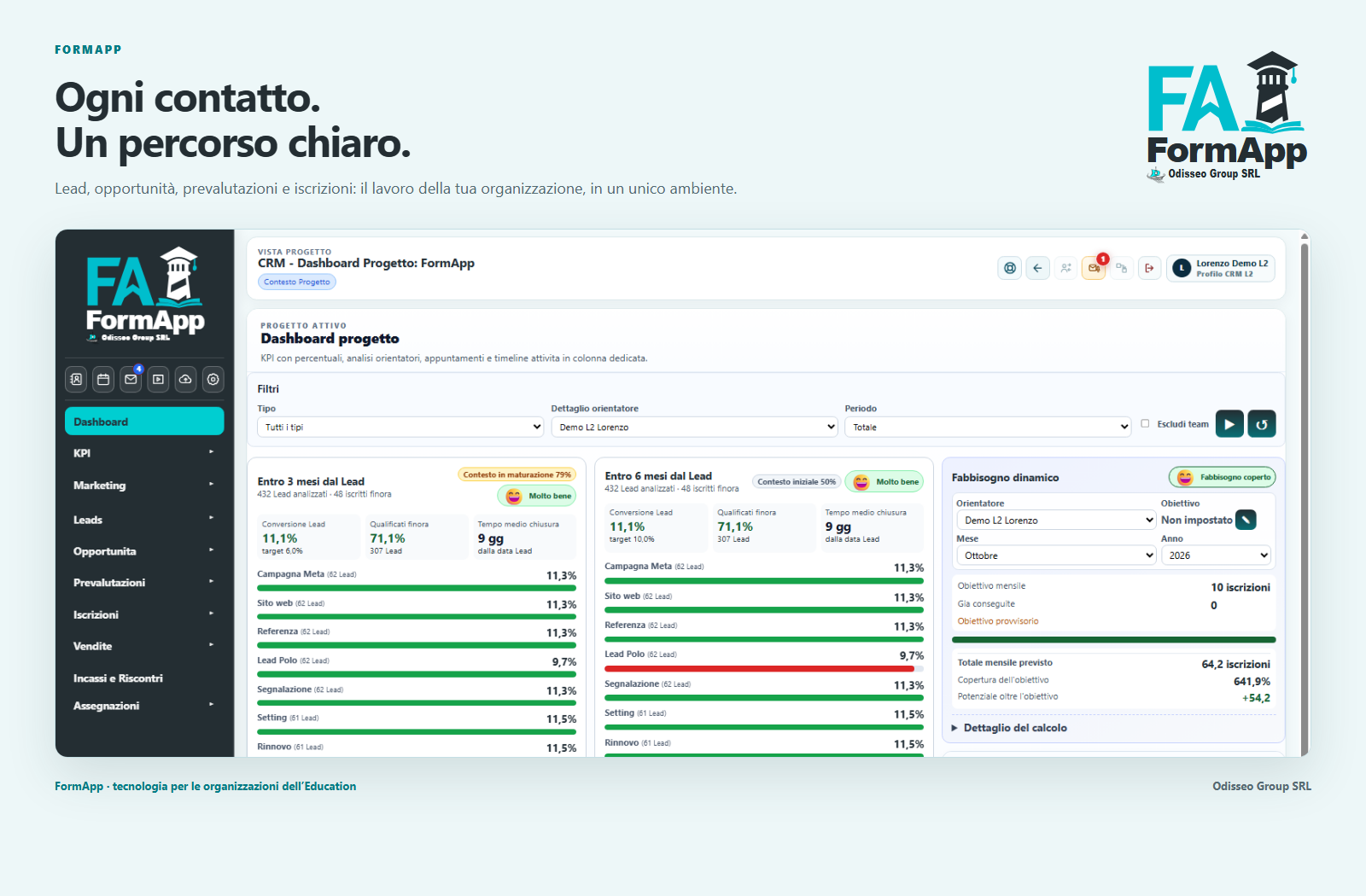The width and height of the screenshot is (1366, 896).
Task: Click the 'Contesto iniziale 50%' badge
Action: click(x=797, y=481)
